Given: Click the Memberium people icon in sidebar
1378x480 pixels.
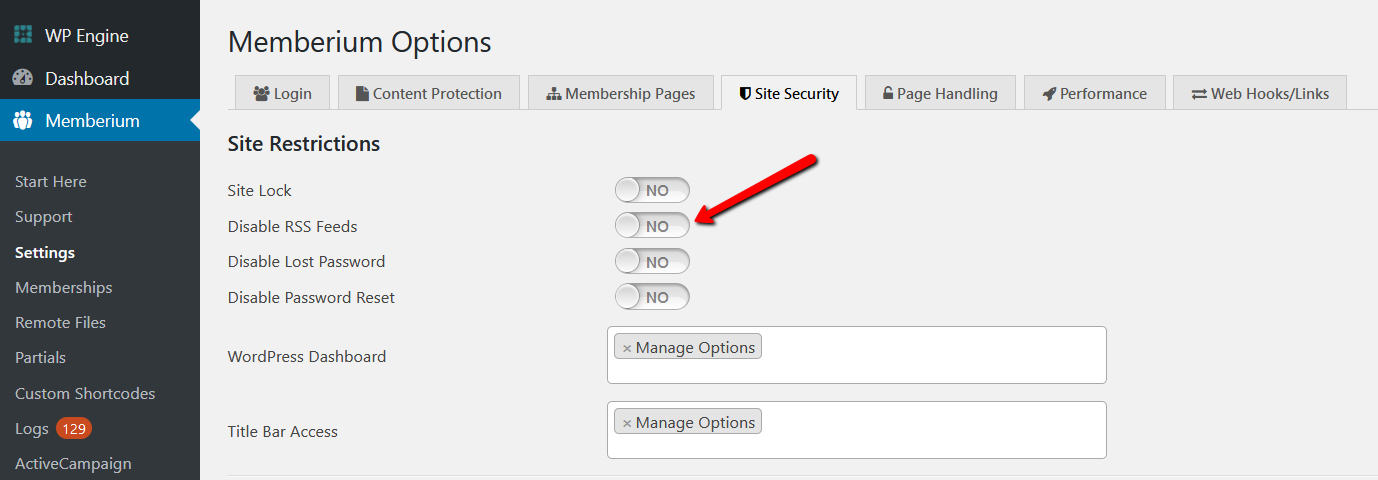Looking at the screenshot, I should click(23, 121).
